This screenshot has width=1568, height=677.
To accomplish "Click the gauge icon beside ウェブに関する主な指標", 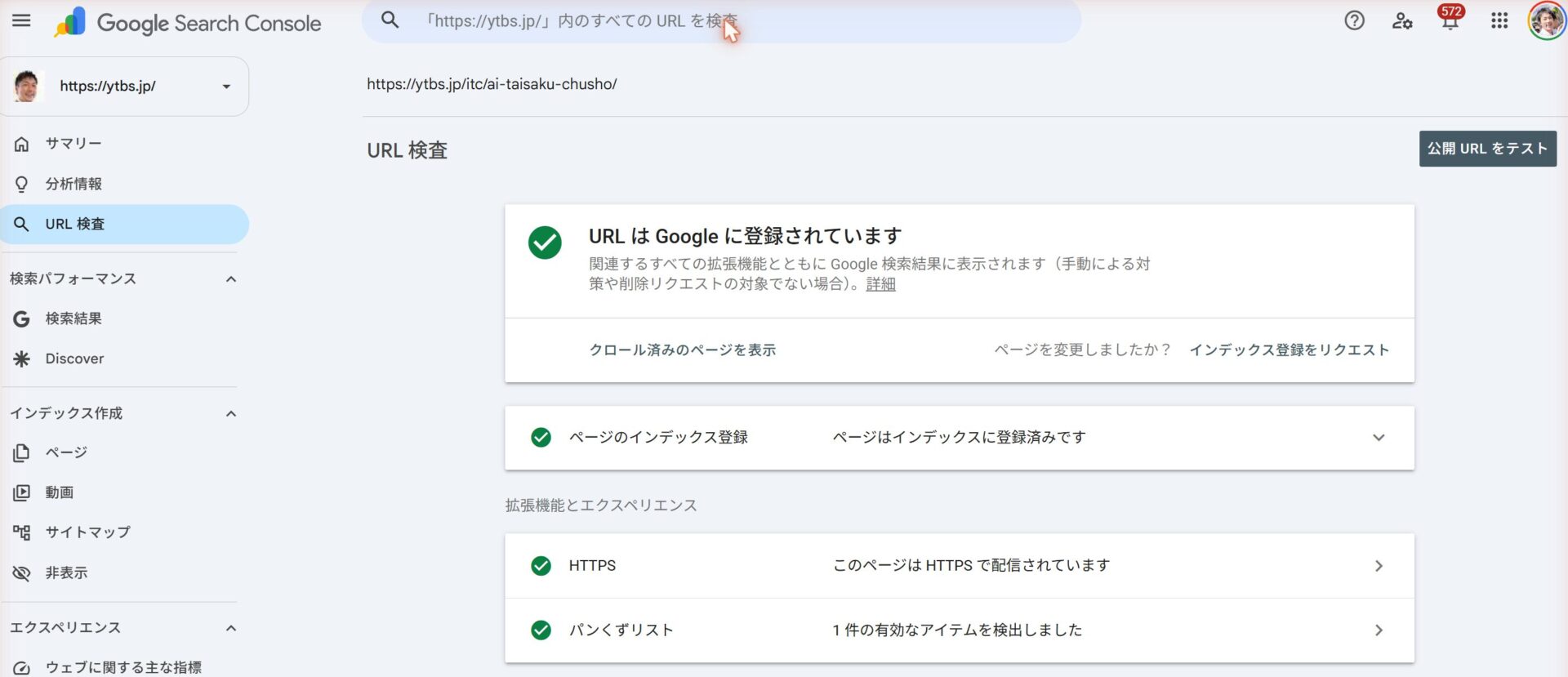I will coord(21,668).
